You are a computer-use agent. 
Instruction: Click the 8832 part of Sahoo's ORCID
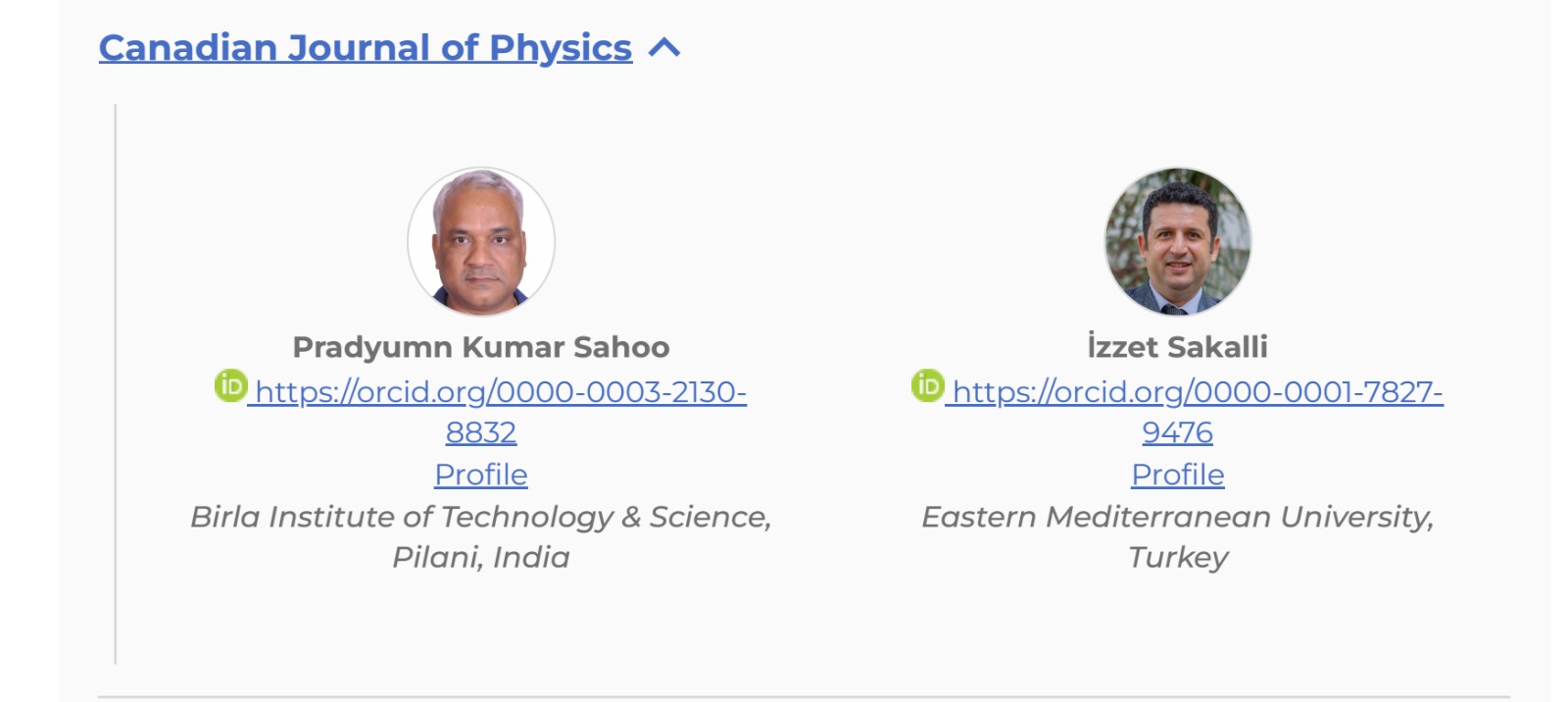480,432
